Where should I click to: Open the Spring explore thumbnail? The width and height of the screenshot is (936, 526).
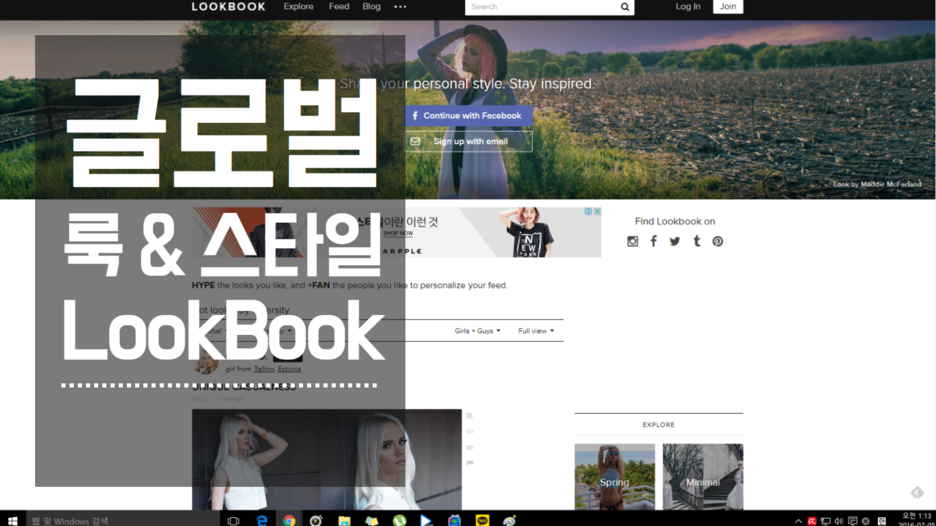pos(614,476)
